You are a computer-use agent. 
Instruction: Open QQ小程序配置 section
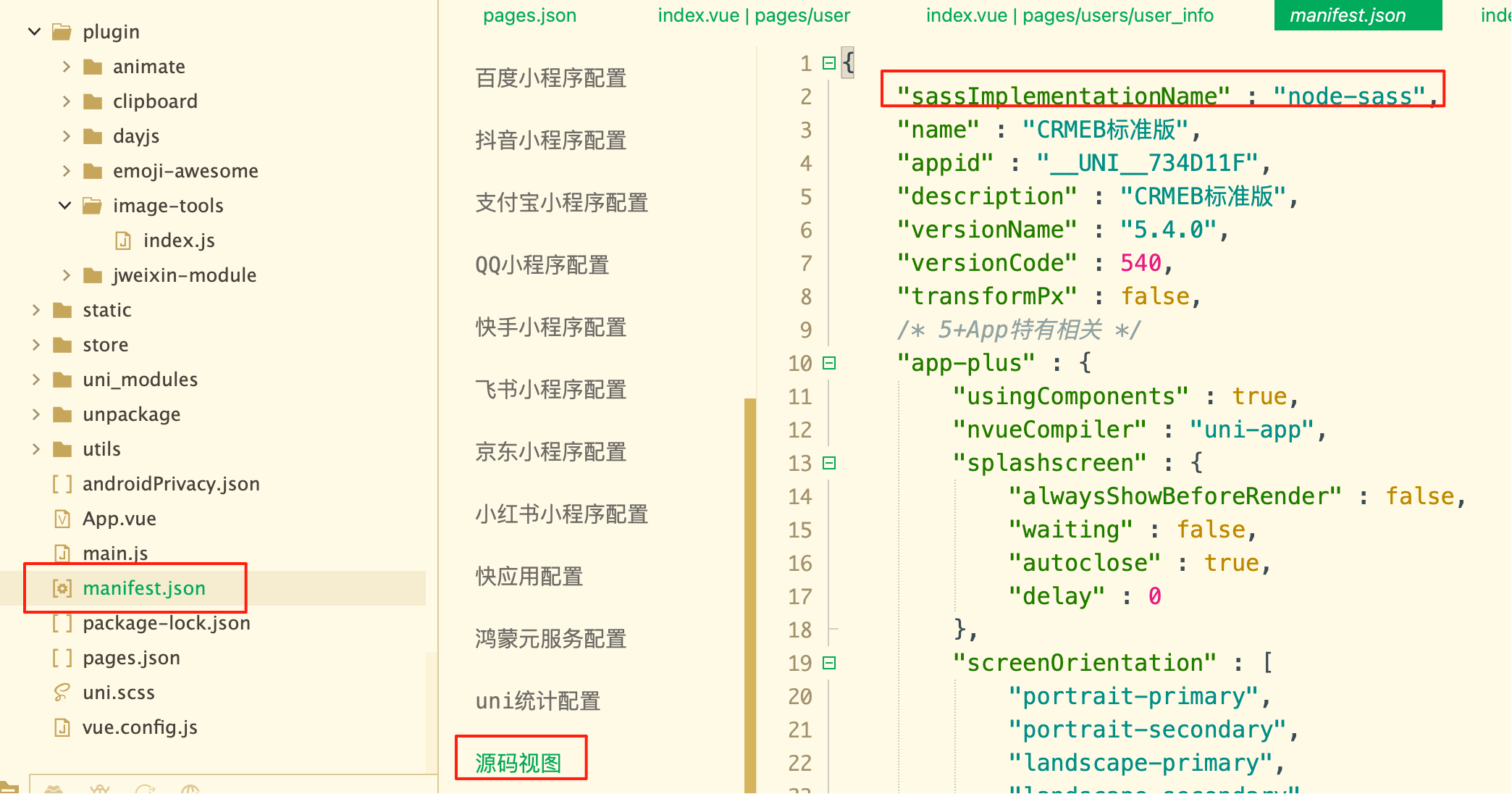(x=542, y=265)
